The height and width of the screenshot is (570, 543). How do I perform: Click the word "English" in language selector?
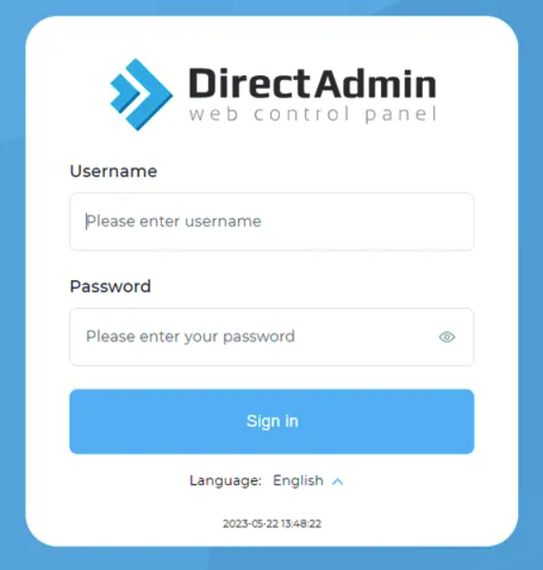pyautogui.click(x=298, y=481)
